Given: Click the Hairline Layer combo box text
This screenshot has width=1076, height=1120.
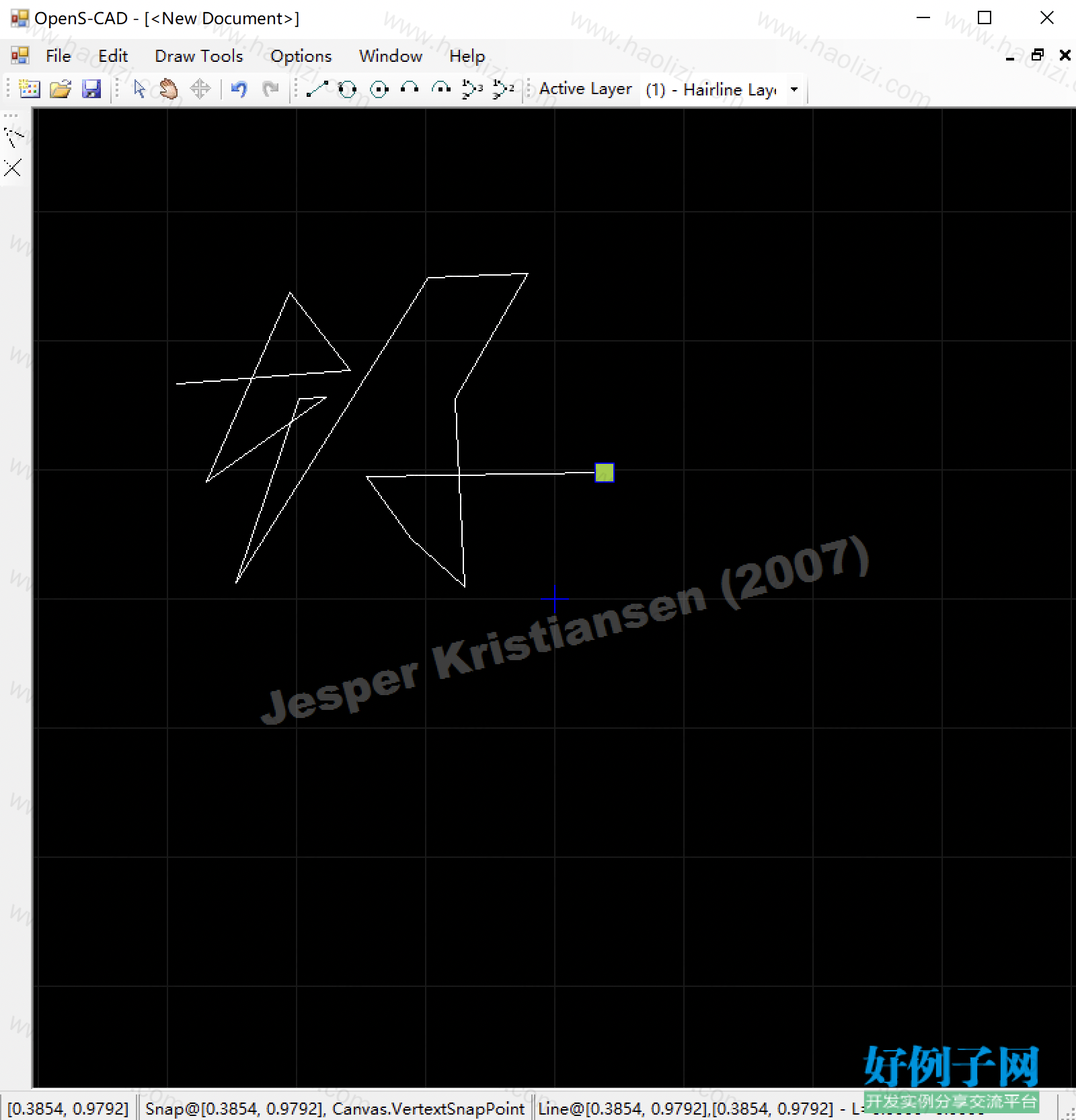Looking at the screenshot, I should pyautogui.click(x=711, y=89).
